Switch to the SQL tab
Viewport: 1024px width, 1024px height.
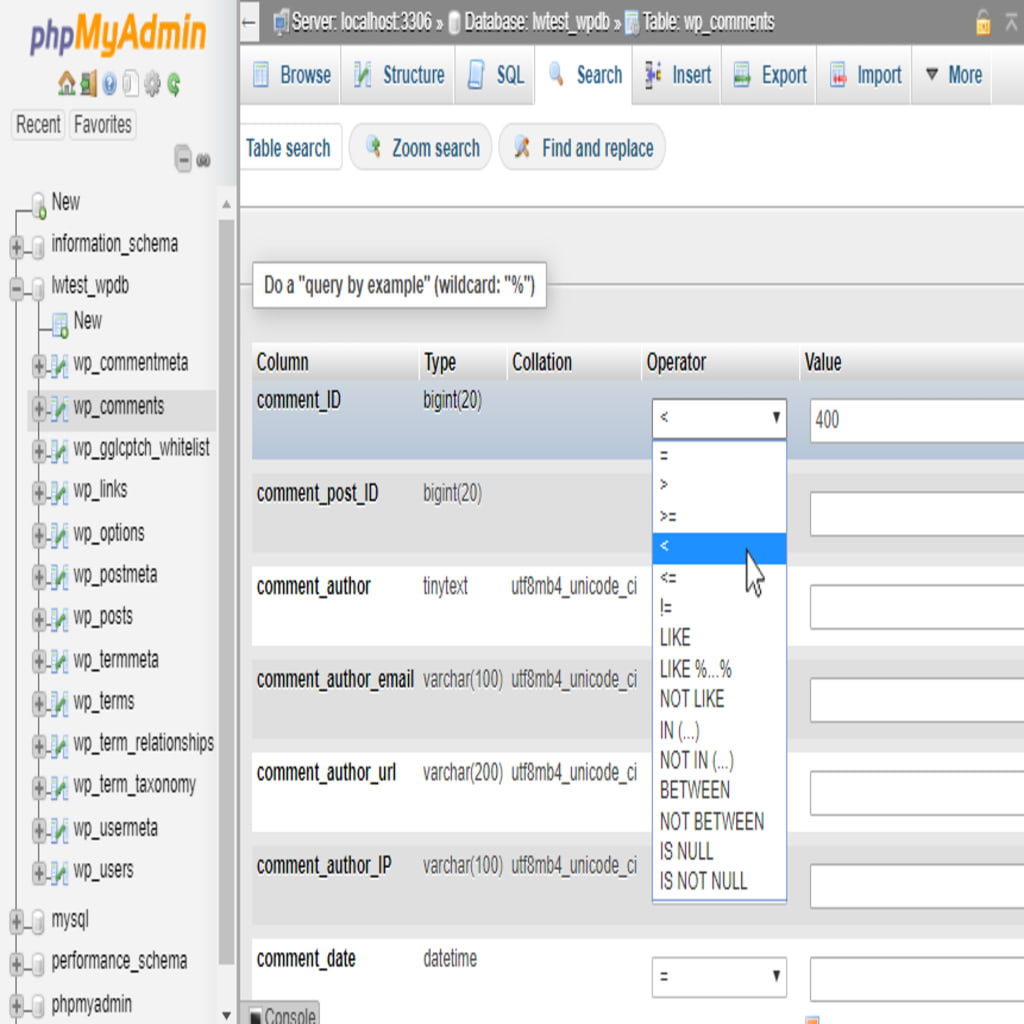point(496,75)
